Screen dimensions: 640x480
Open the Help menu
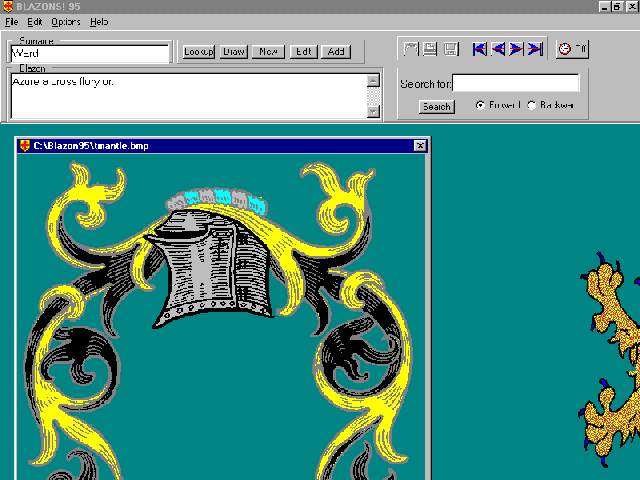click(99, 21)
